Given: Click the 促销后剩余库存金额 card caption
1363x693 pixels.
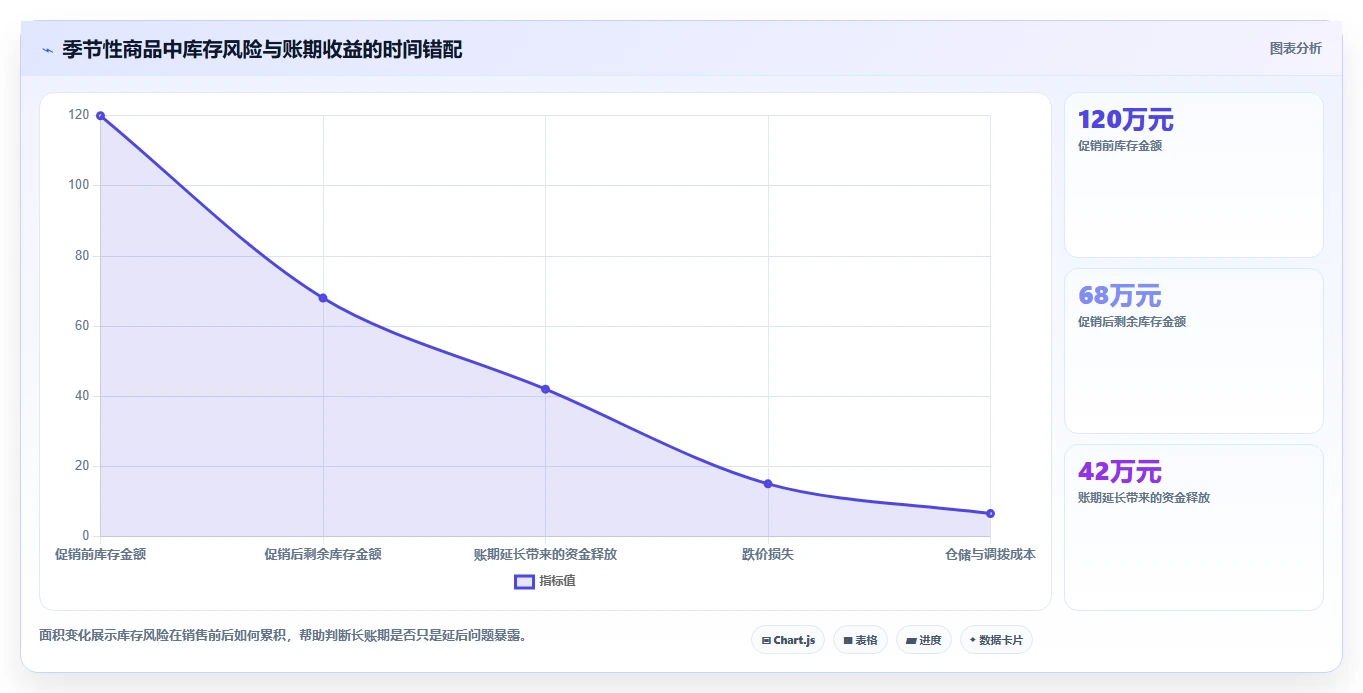Looking at the screenshot, I should [x=1132, y=322].
